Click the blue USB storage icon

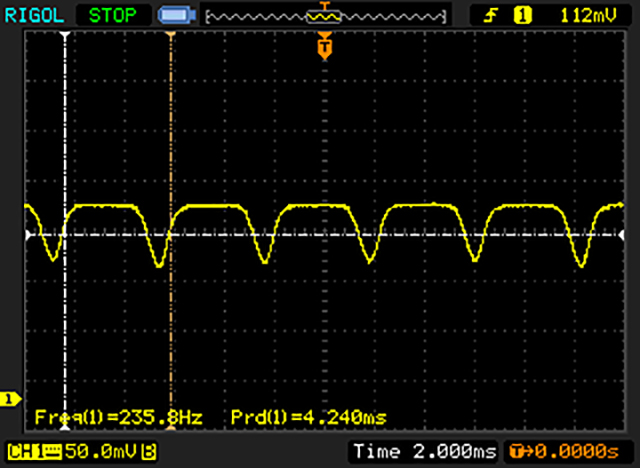pos(177,16)
